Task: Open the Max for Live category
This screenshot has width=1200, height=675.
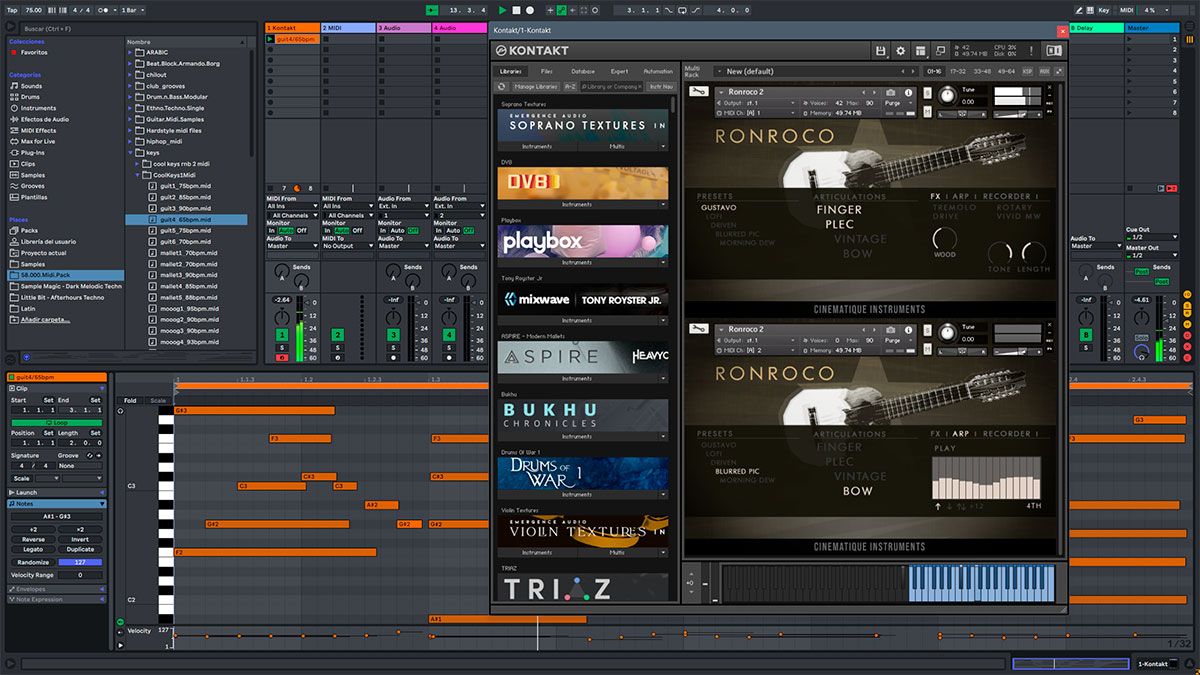Action: (38, 141)
